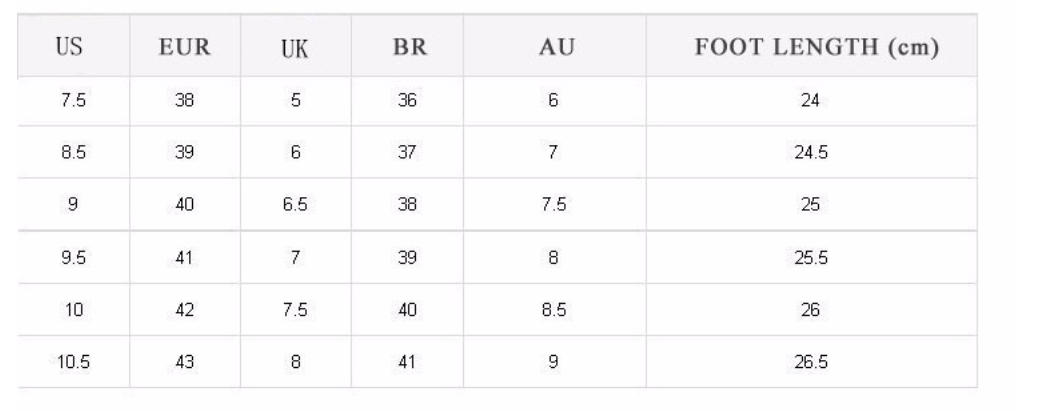Image resolution: width=1037 pixels, height=412 pixels.
Task: Select the FOOT LENGTH (cm) header
Action: [810, 46]
